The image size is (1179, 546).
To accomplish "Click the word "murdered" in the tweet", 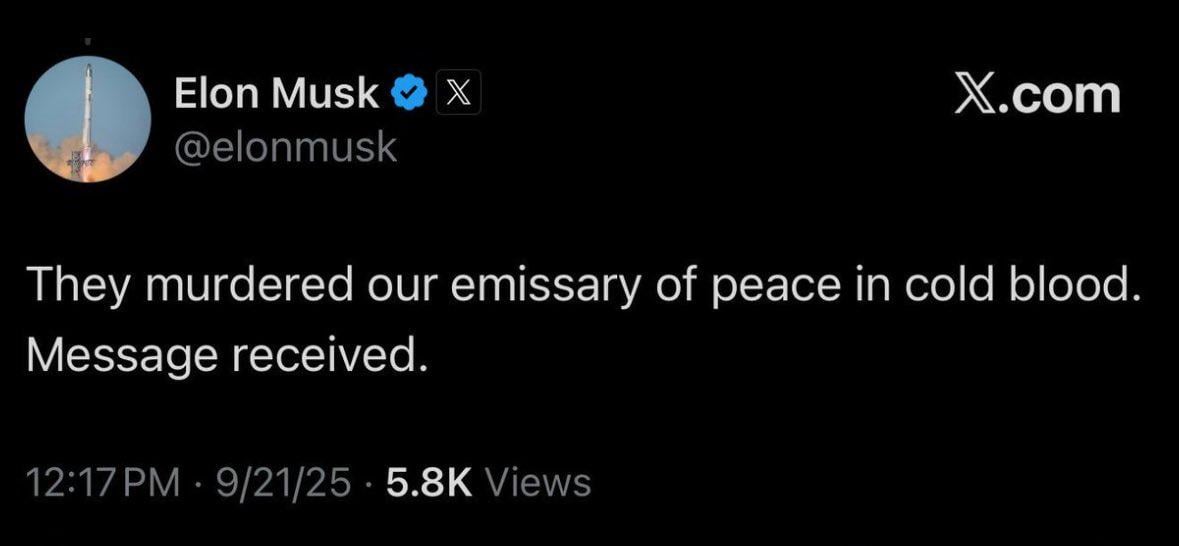I will coord(233,287).
